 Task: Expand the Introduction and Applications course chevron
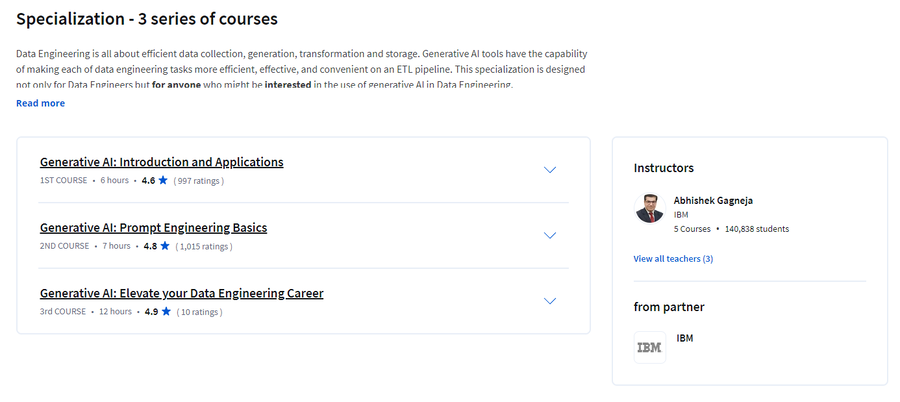tap(550, 170)
